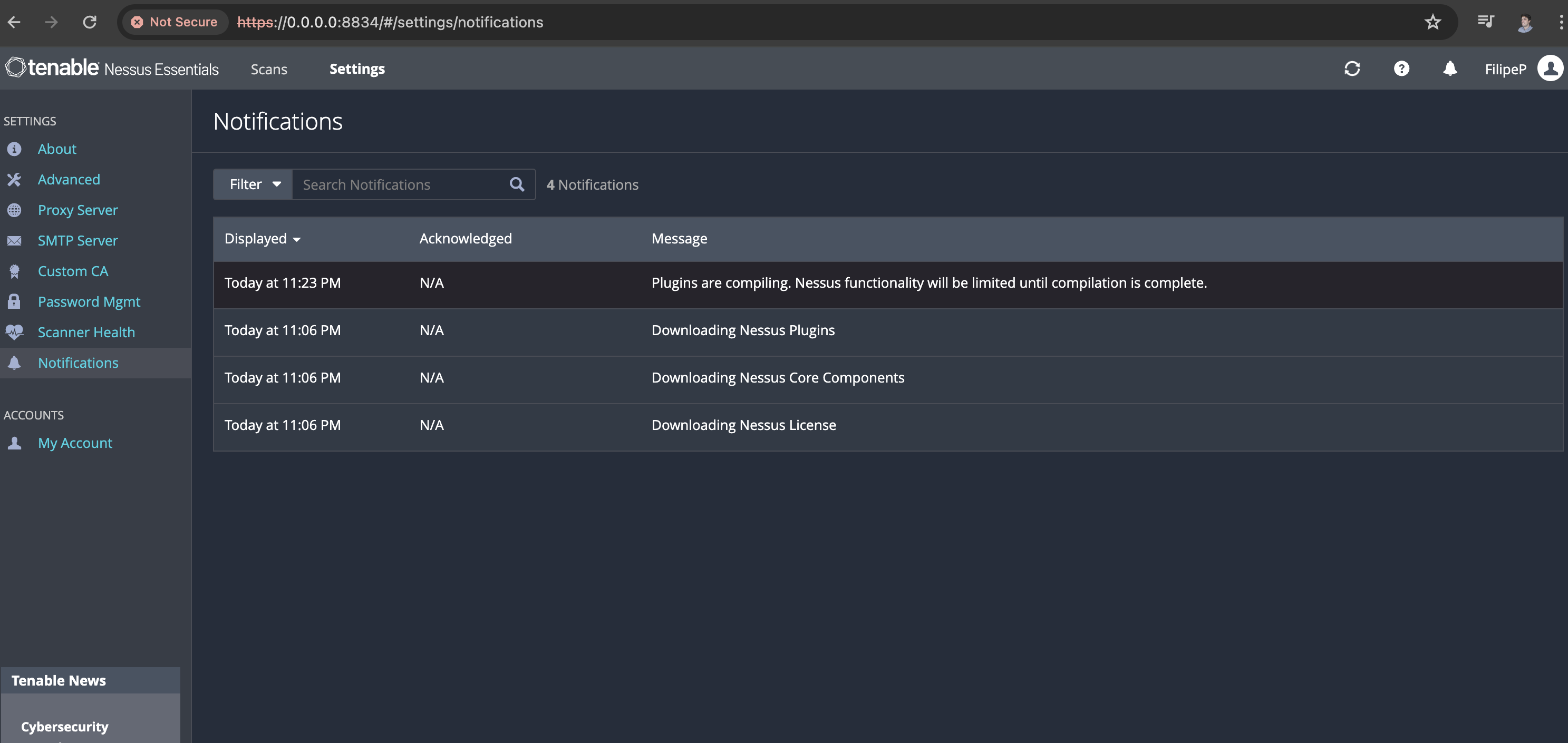The height and width of the screenshot is (743, 1568).
Task: Open the My Account page
Action: pos(75,443)
